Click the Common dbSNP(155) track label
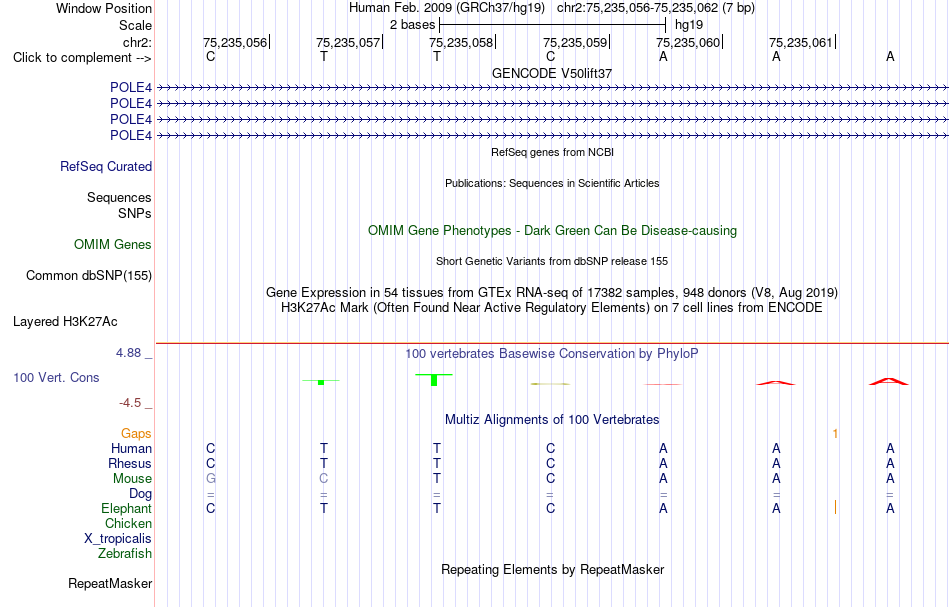Viewport: 950px width, 607px height. coord(89,276)
